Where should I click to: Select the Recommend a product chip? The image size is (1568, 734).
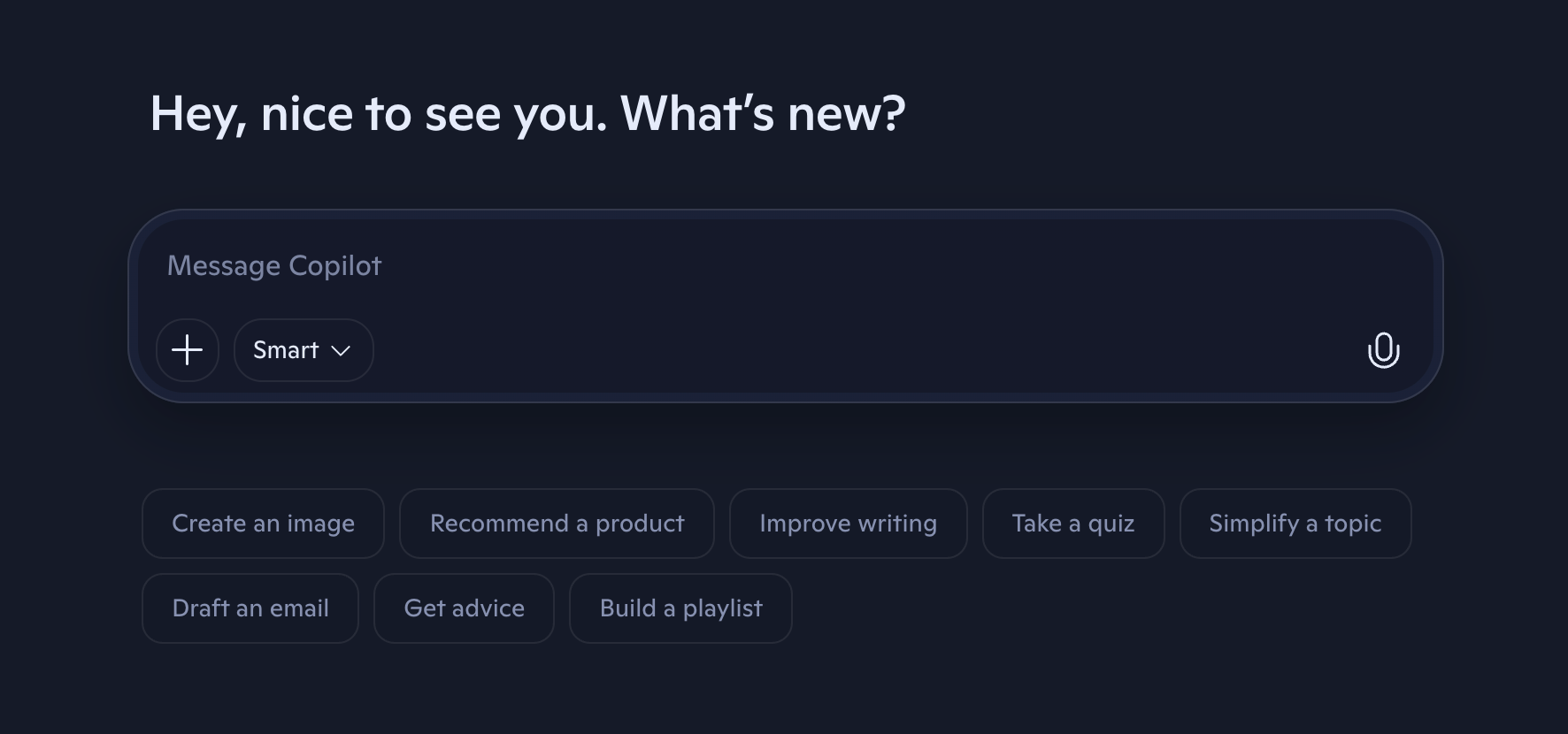click(x=557, y=524)
